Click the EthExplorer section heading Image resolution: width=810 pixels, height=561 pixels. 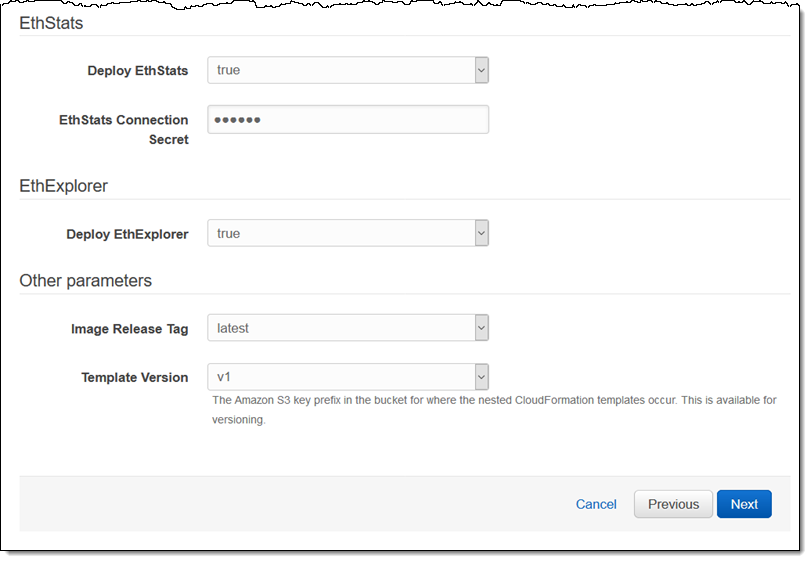tap(63, 186)
